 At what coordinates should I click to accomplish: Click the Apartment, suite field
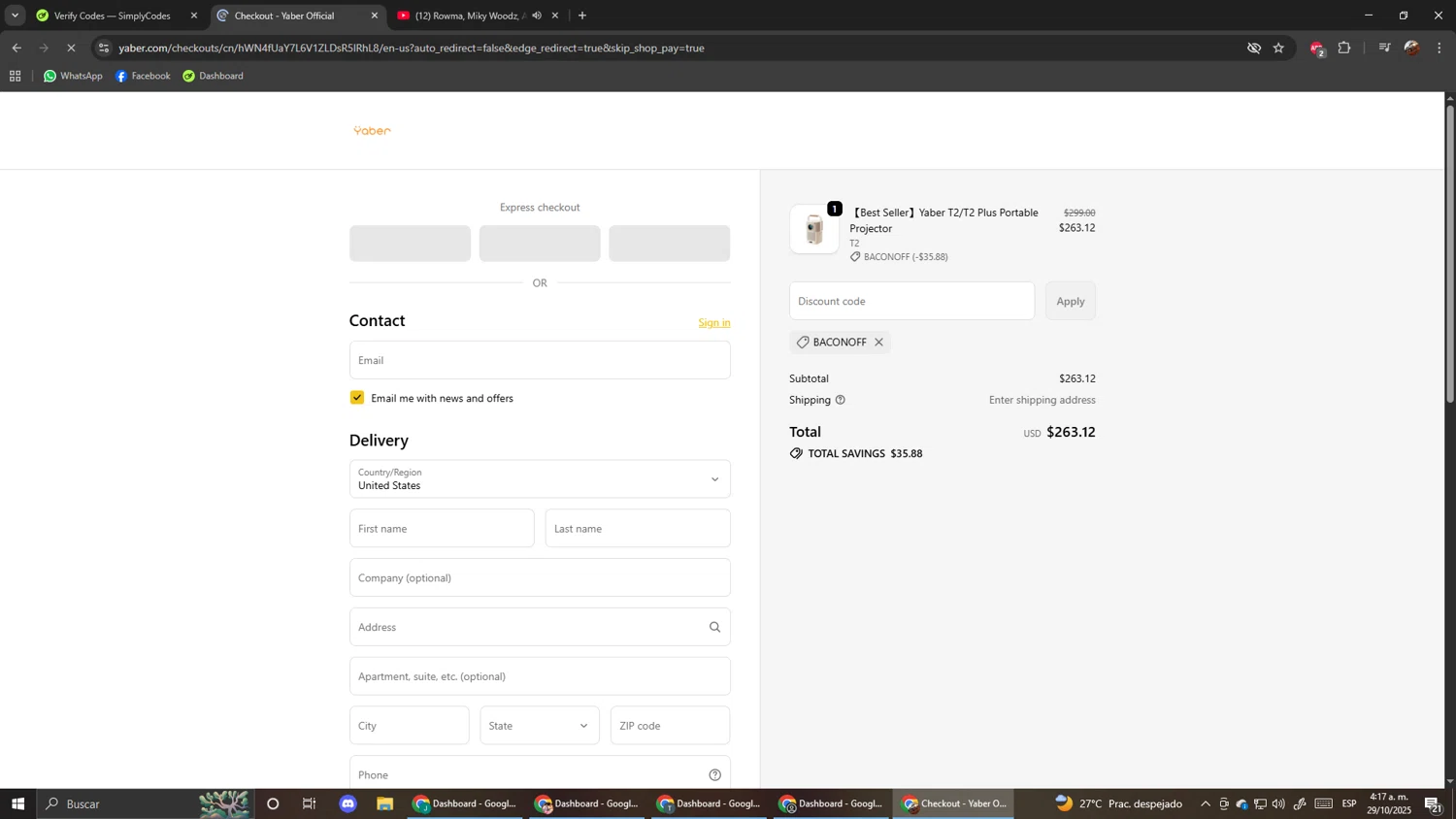click(x=540, y=676)
